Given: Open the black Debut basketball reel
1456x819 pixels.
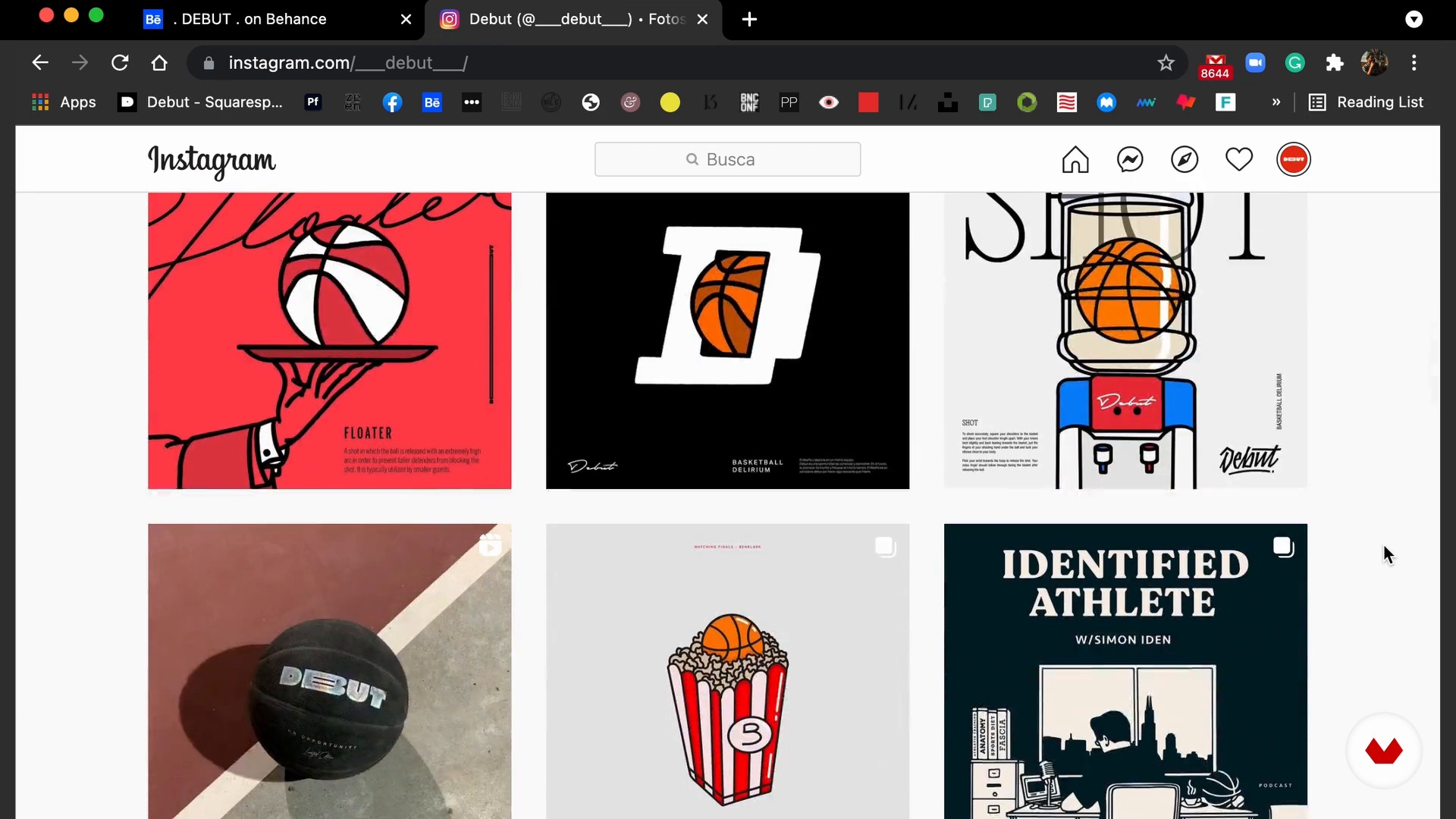Looking at the screenshot, I should (x=330, y=671).
